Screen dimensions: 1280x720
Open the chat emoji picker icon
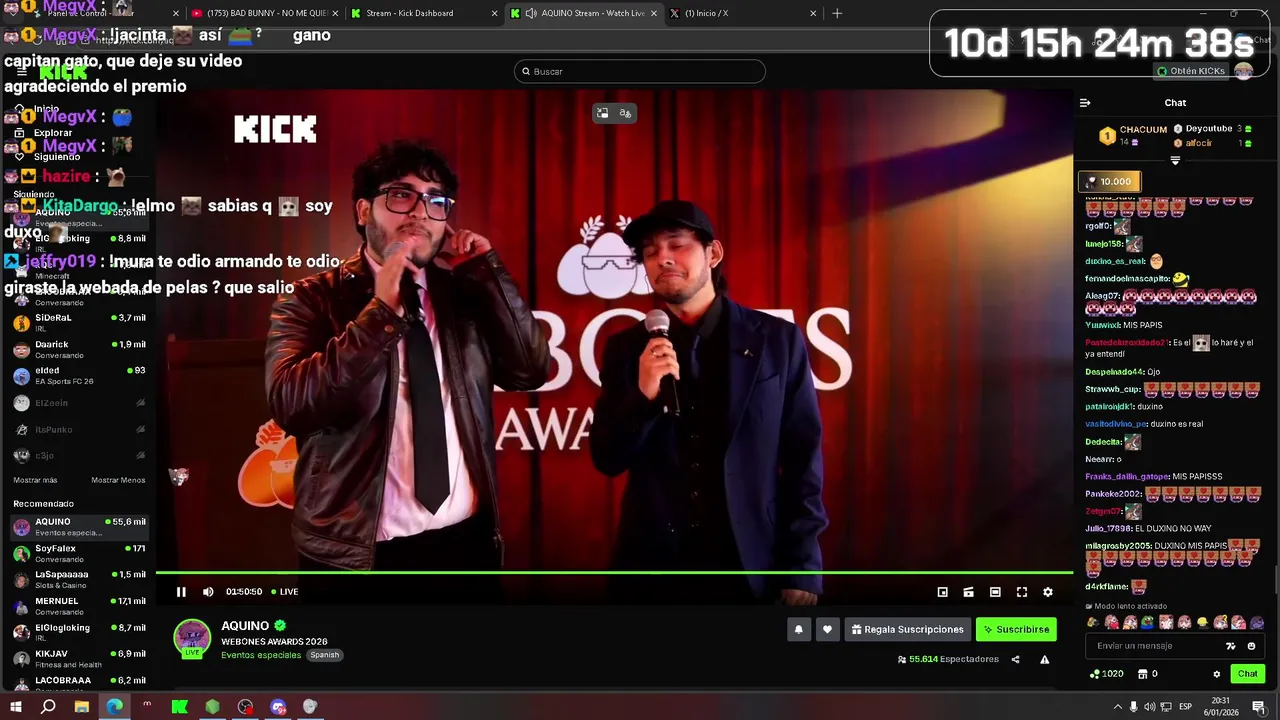click(1251, 646)
